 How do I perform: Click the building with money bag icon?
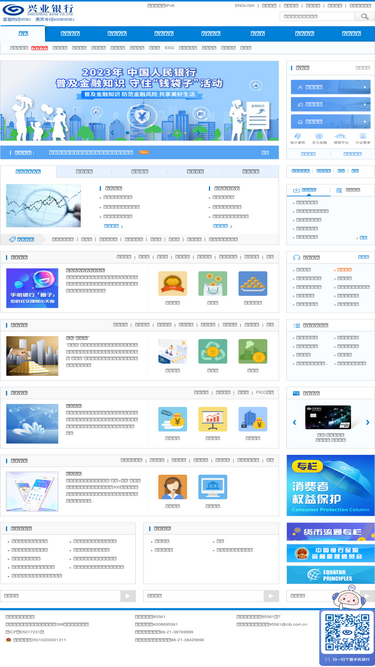[x=253, y=419]
